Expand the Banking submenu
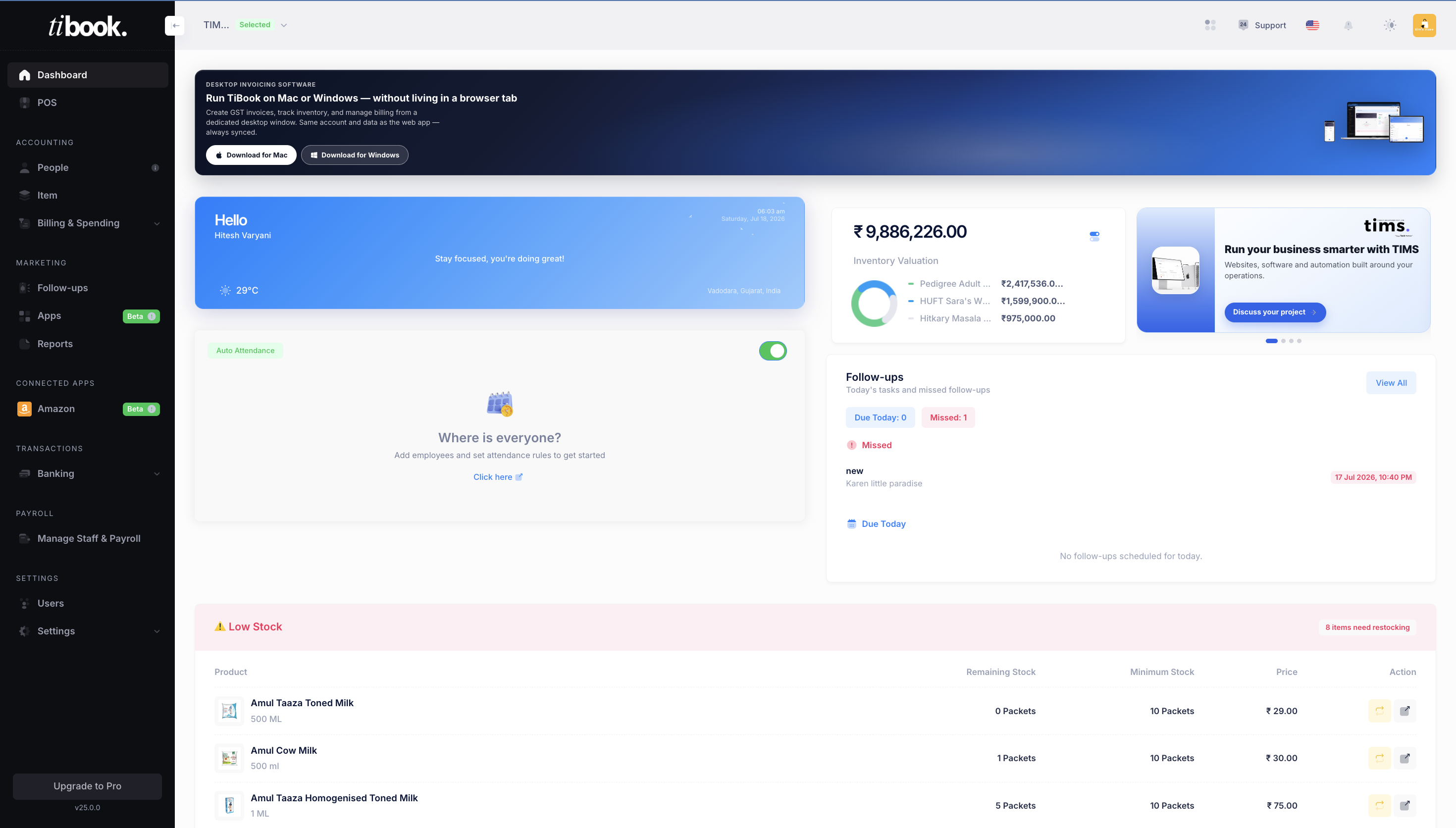Image resolution: width=1456 pixels, height=828 pixels. [x=88, y=474]
